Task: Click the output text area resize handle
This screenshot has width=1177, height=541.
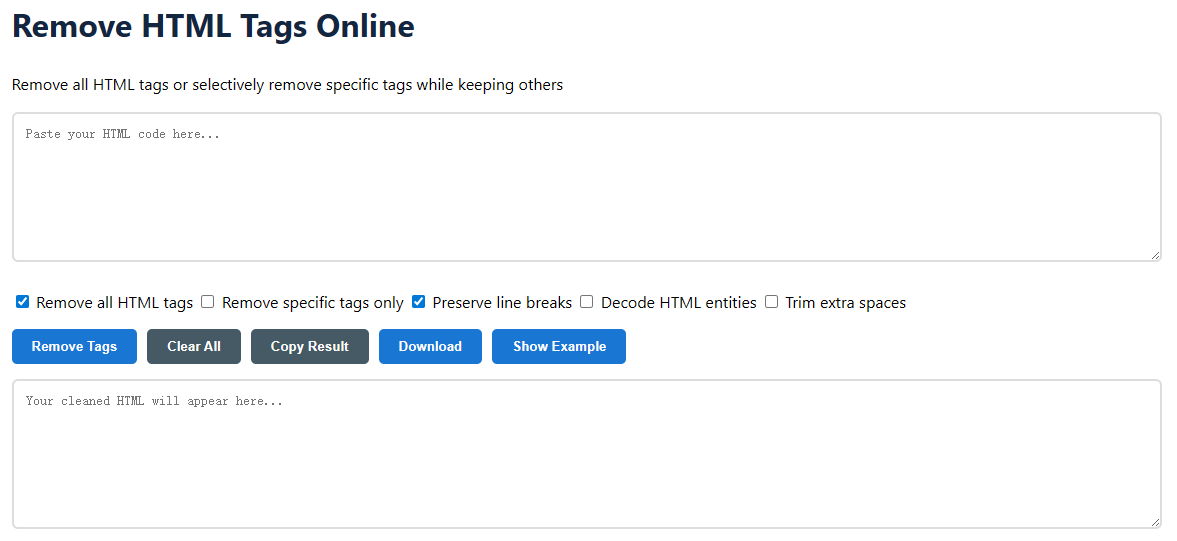Action: click(1155, 522)
